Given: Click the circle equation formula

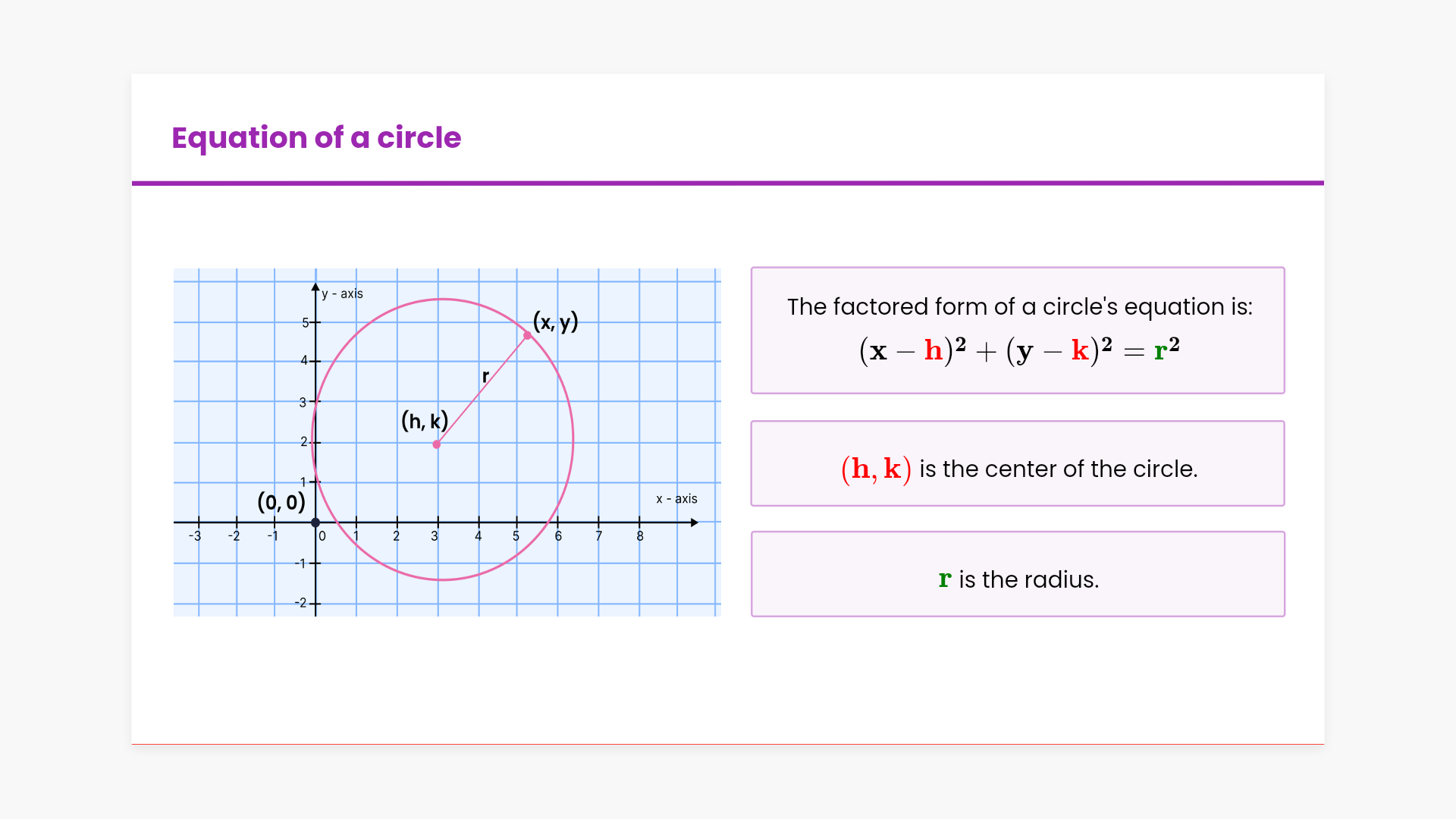Looking at the screenshot, I should [x=1018, y=350].
